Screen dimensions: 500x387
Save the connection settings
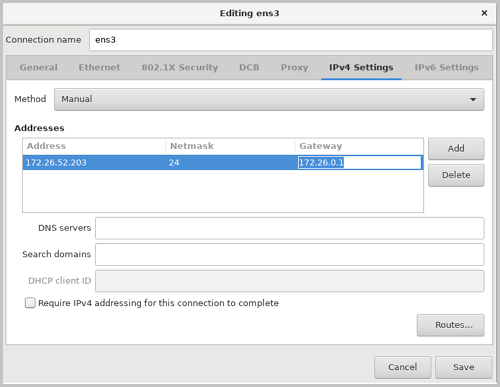click(463, 367)
